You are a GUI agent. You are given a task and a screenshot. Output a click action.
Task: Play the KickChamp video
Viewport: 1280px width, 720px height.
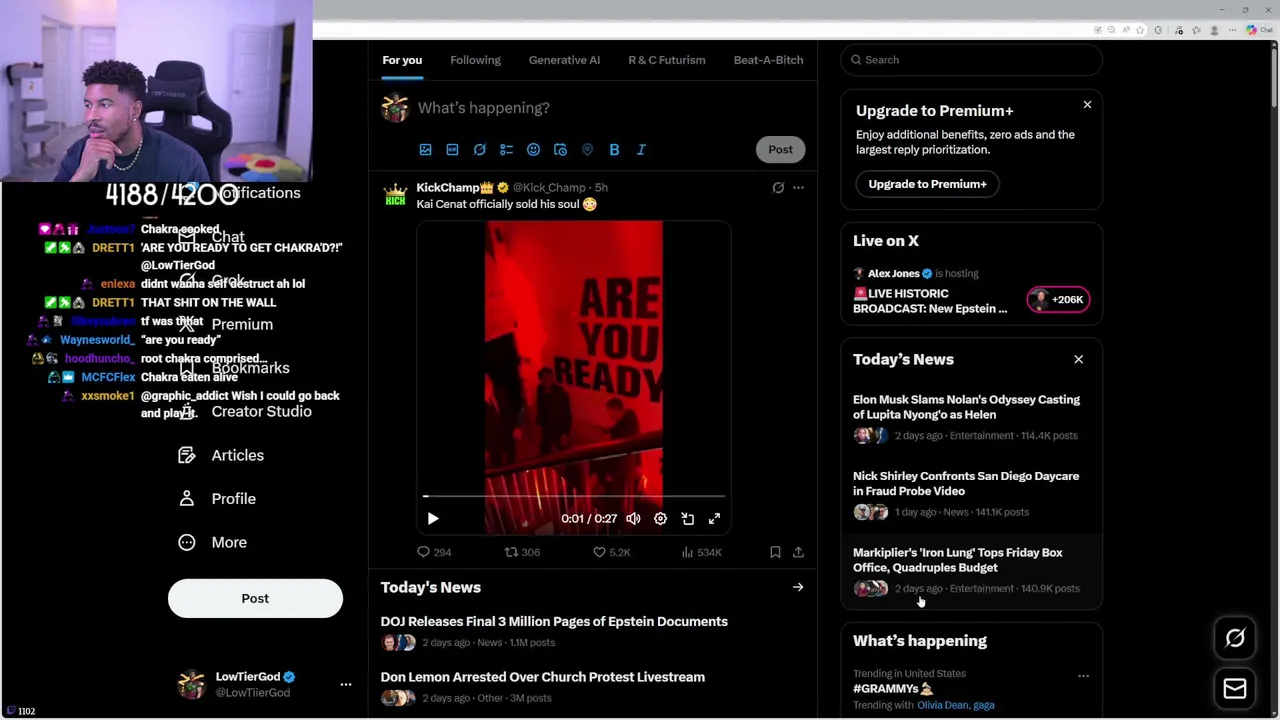tap(433, 519)
